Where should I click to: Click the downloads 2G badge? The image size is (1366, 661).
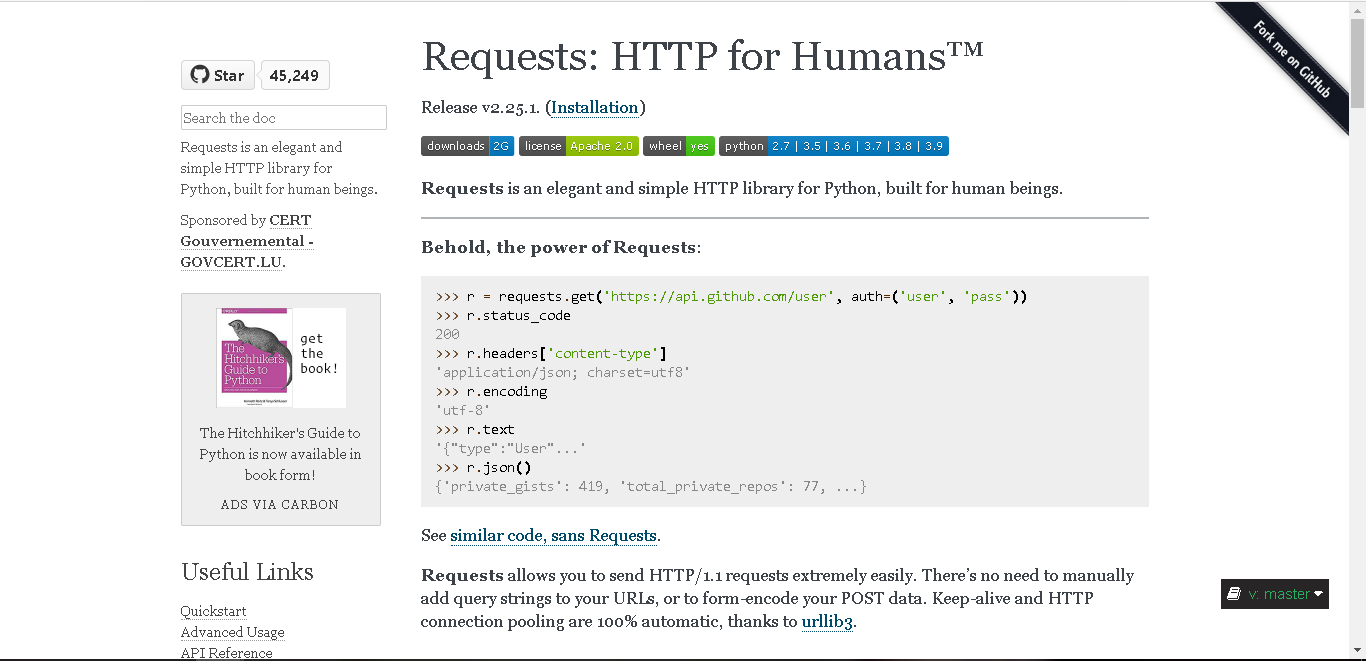467,146
